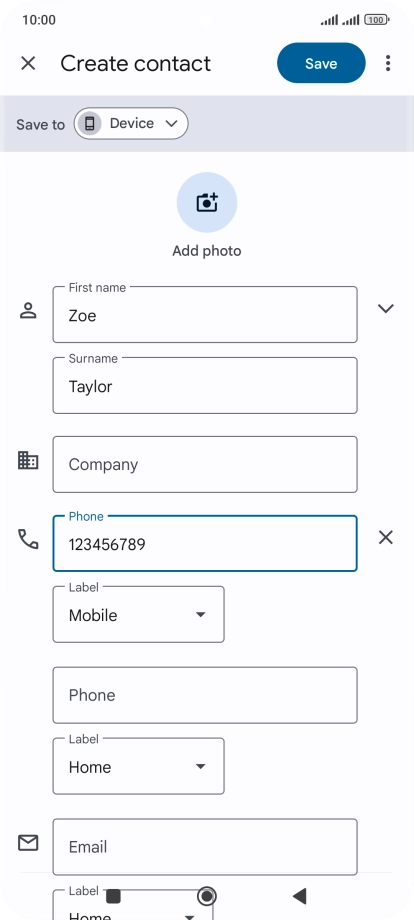Tap the Android home circle button
Viewport: 414px width, 920px height.
click(x=206, y=896)
